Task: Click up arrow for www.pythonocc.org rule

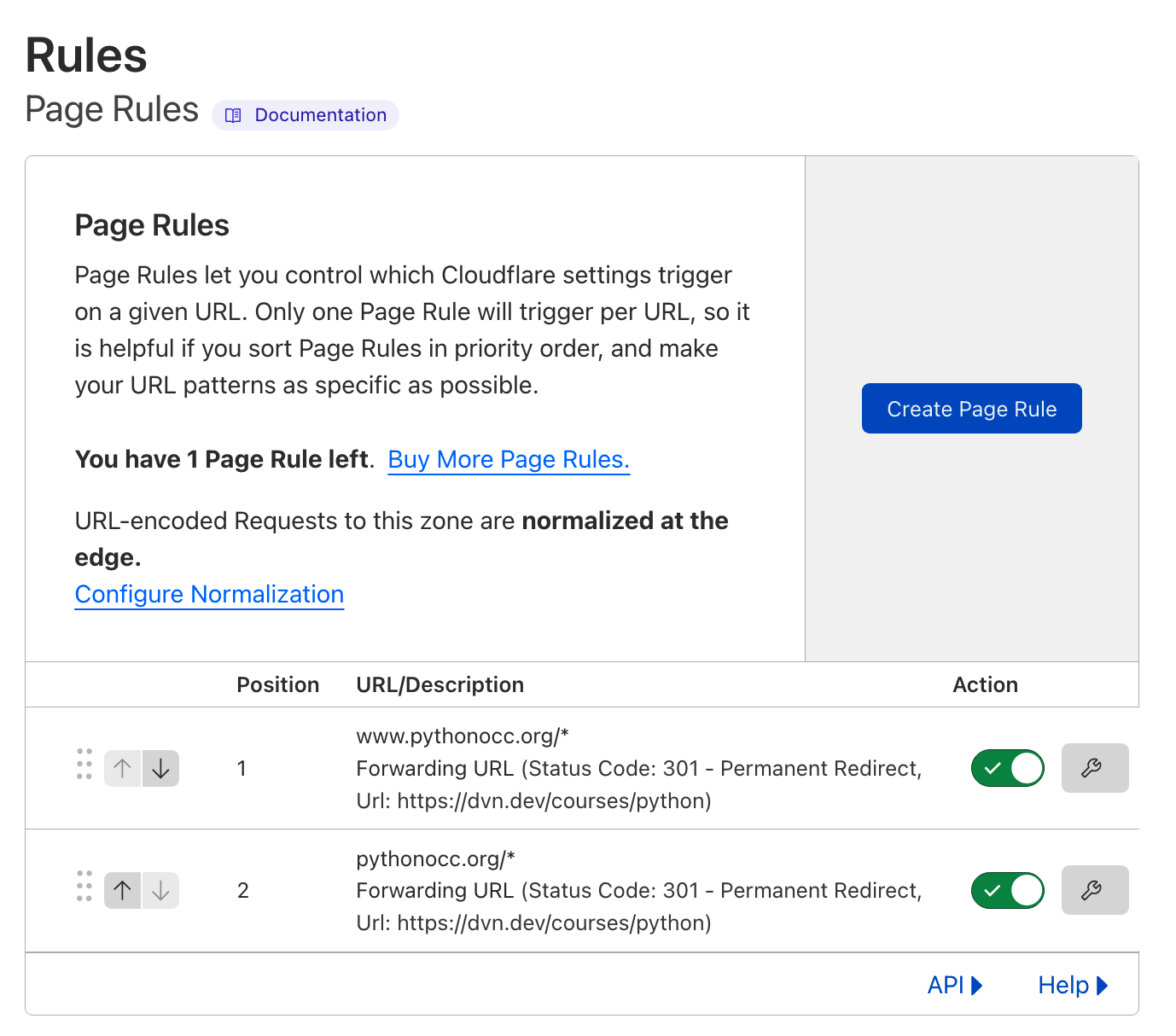Action: click(x=123, y=768)
